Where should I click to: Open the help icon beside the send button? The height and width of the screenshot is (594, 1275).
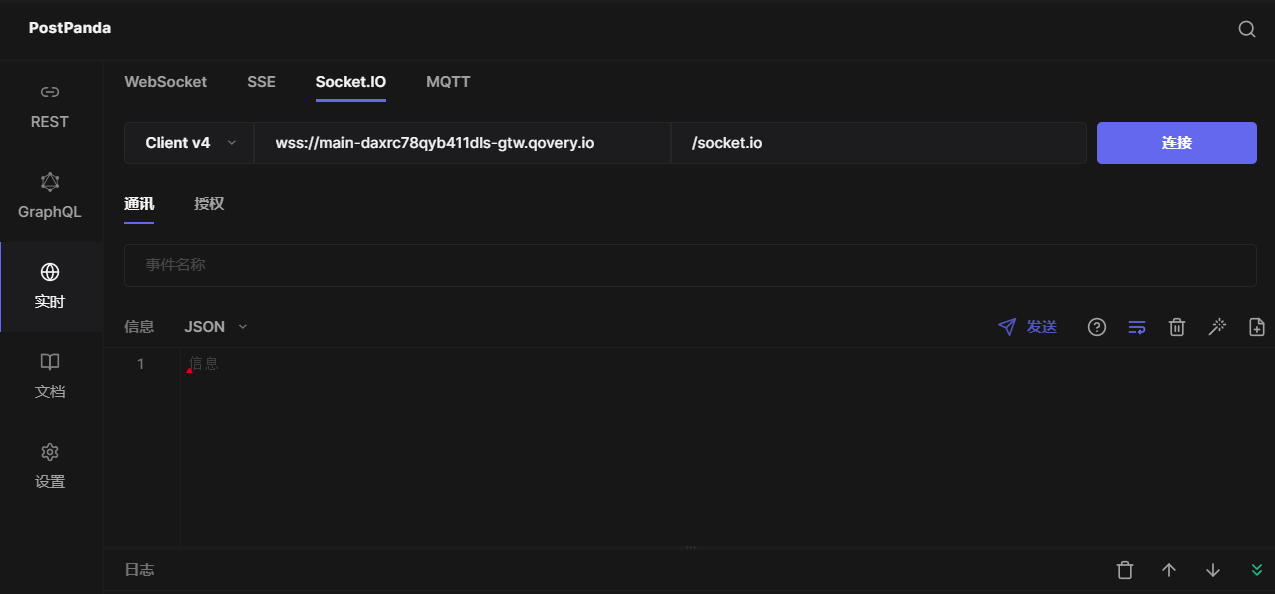pos(1096,326)
